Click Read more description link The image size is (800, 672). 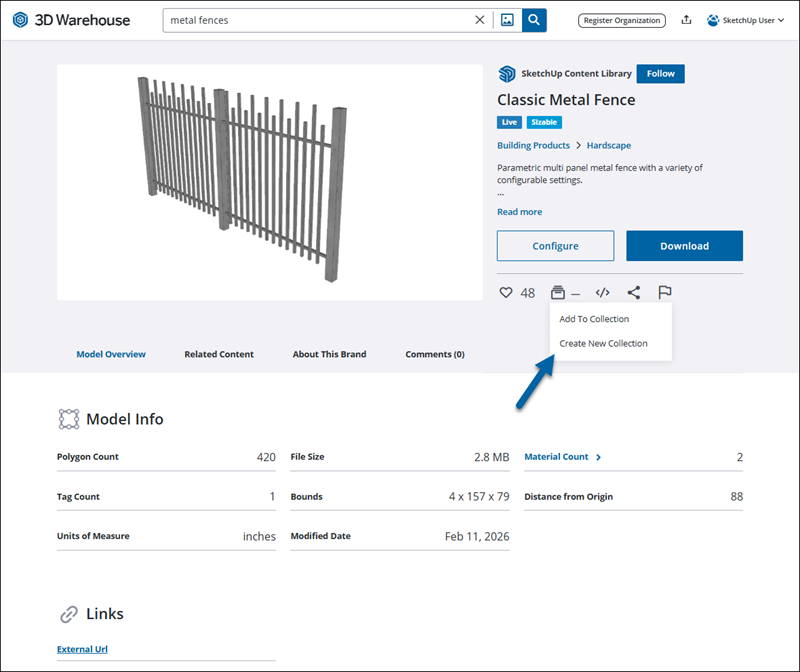coord(519,212)
